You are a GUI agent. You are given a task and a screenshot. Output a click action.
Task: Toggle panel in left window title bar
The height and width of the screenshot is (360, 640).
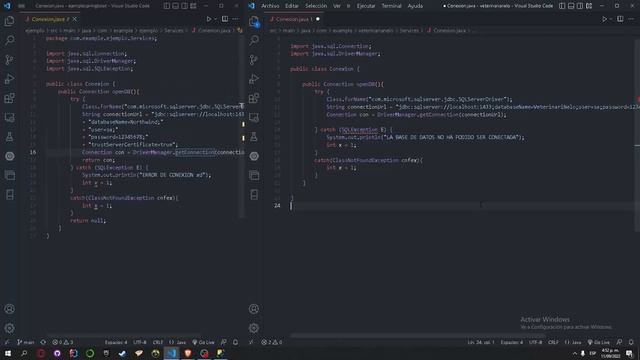176,6
